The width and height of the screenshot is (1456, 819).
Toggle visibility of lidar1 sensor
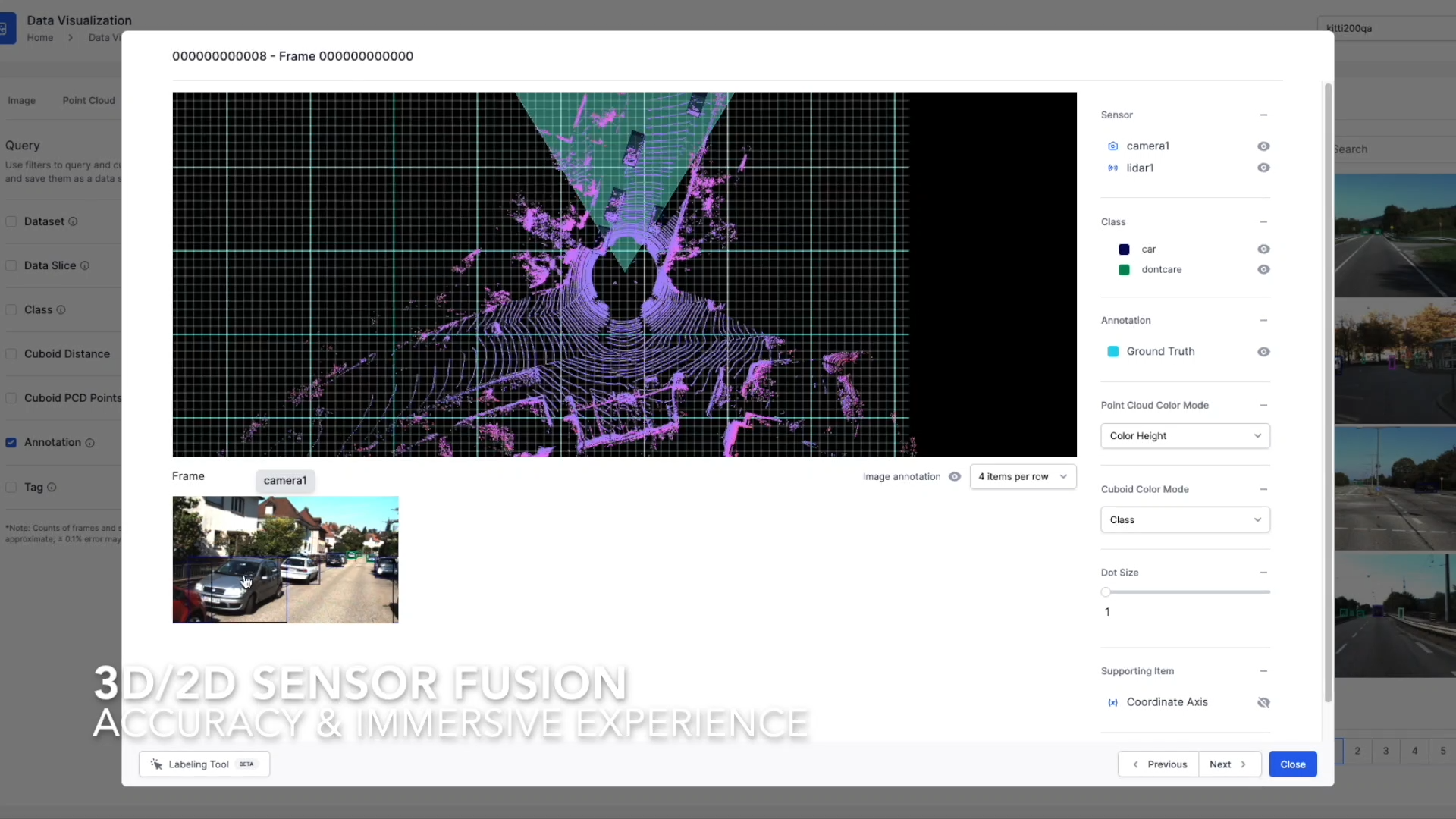coord(1262,167)
